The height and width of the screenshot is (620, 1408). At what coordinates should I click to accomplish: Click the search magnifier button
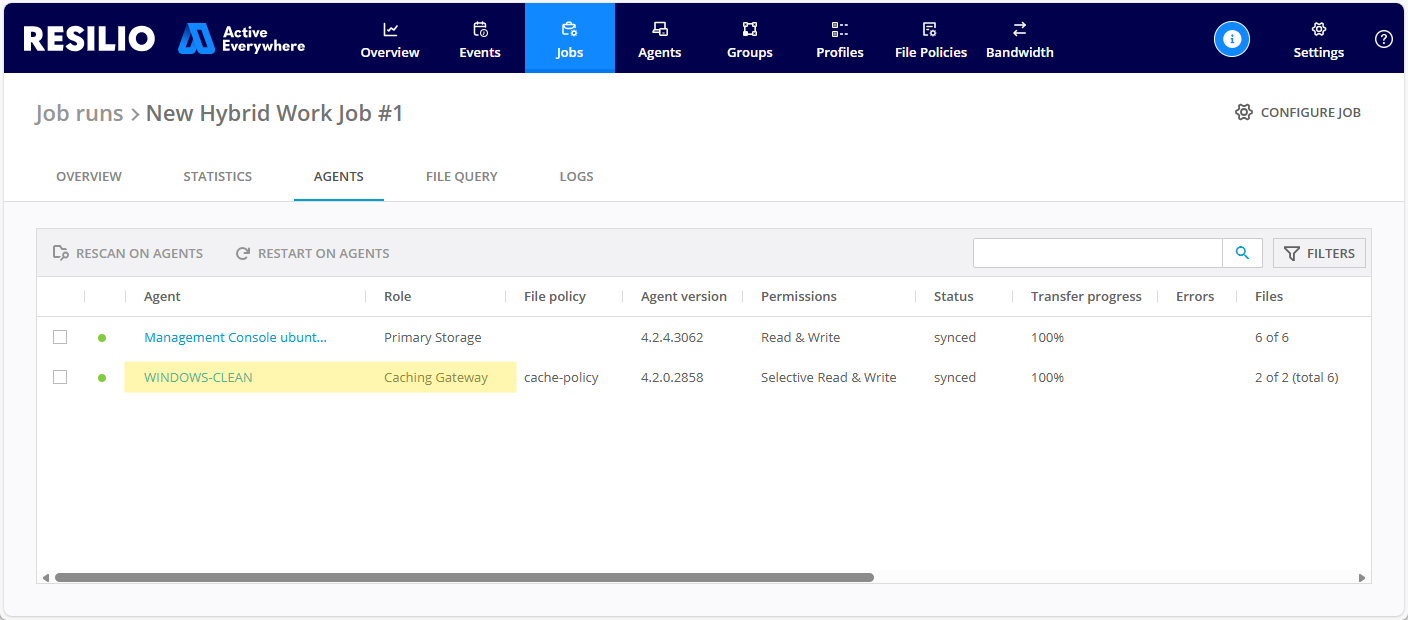1242,253
